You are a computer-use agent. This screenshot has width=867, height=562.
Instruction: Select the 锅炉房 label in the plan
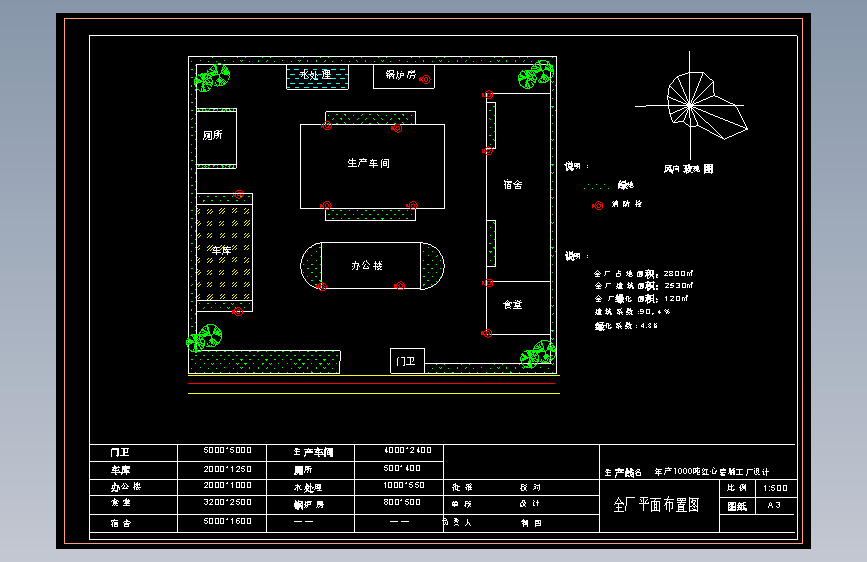click(x=400, y=74)
